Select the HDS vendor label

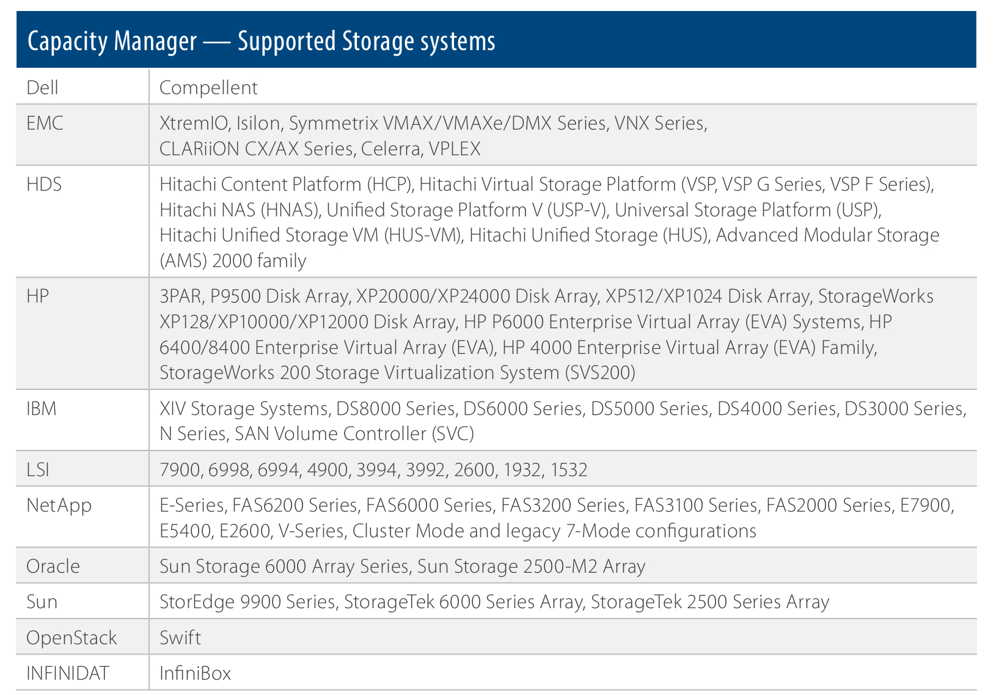(x=44, y=184)
